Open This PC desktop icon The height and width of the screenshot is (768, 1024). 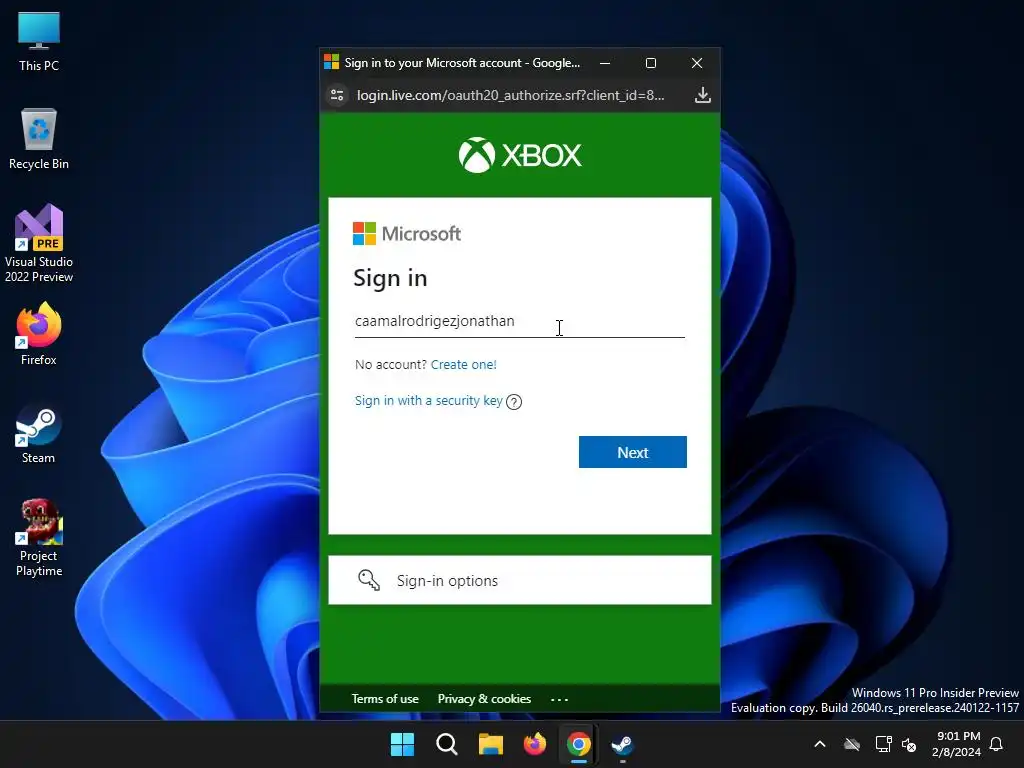(x=39, y=42)
